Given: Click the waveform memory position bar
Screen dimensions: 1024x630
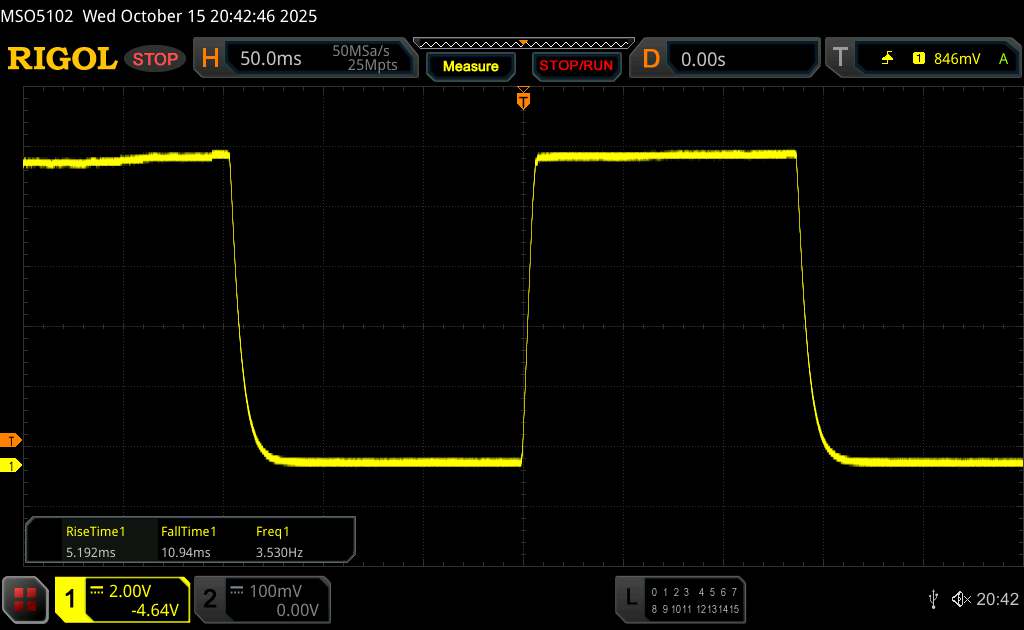Looking at the screenshot, I should coord(522,43).
